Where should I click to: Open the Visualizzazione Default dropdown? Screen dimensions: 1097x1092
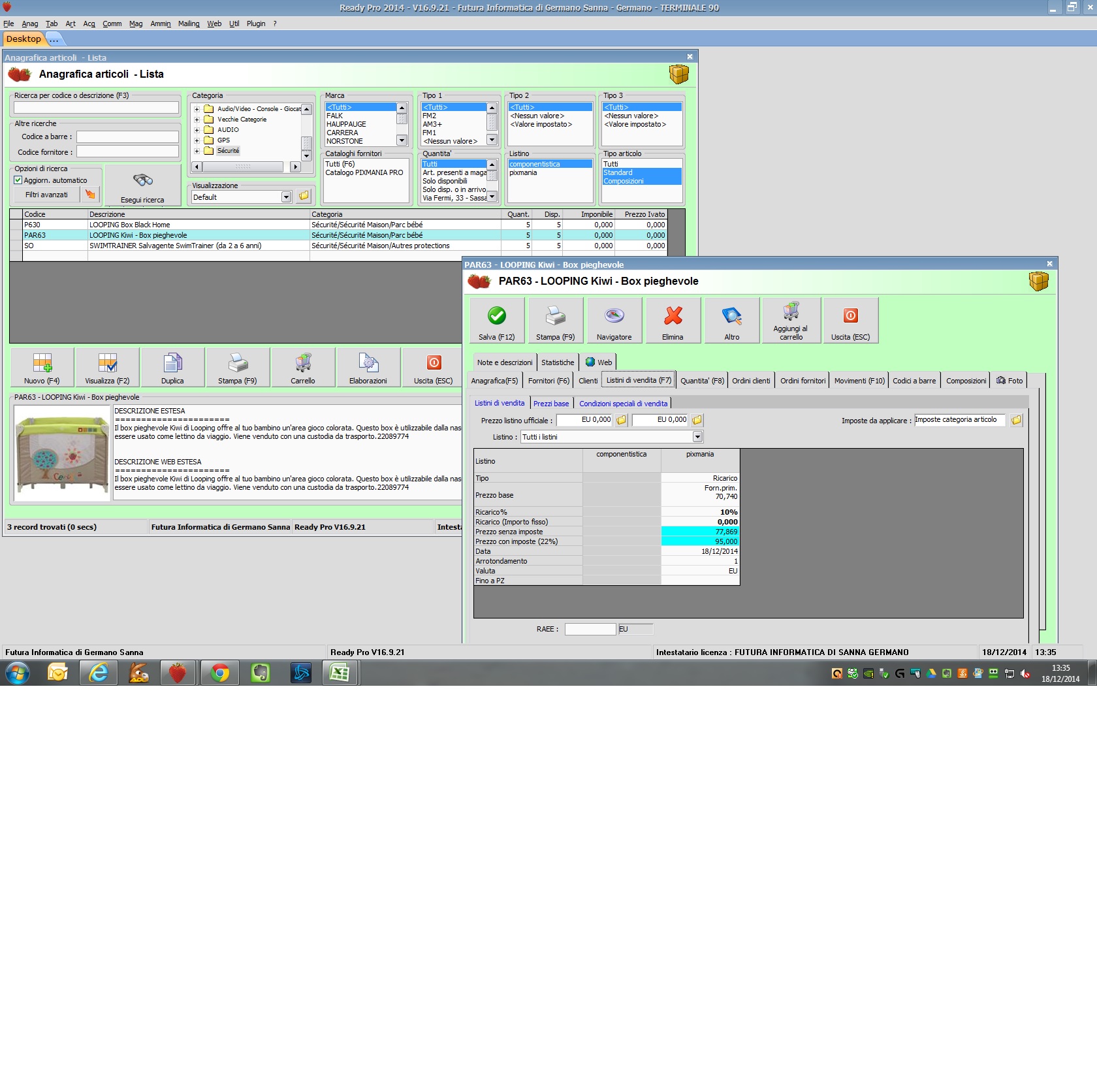click(286, 197)
